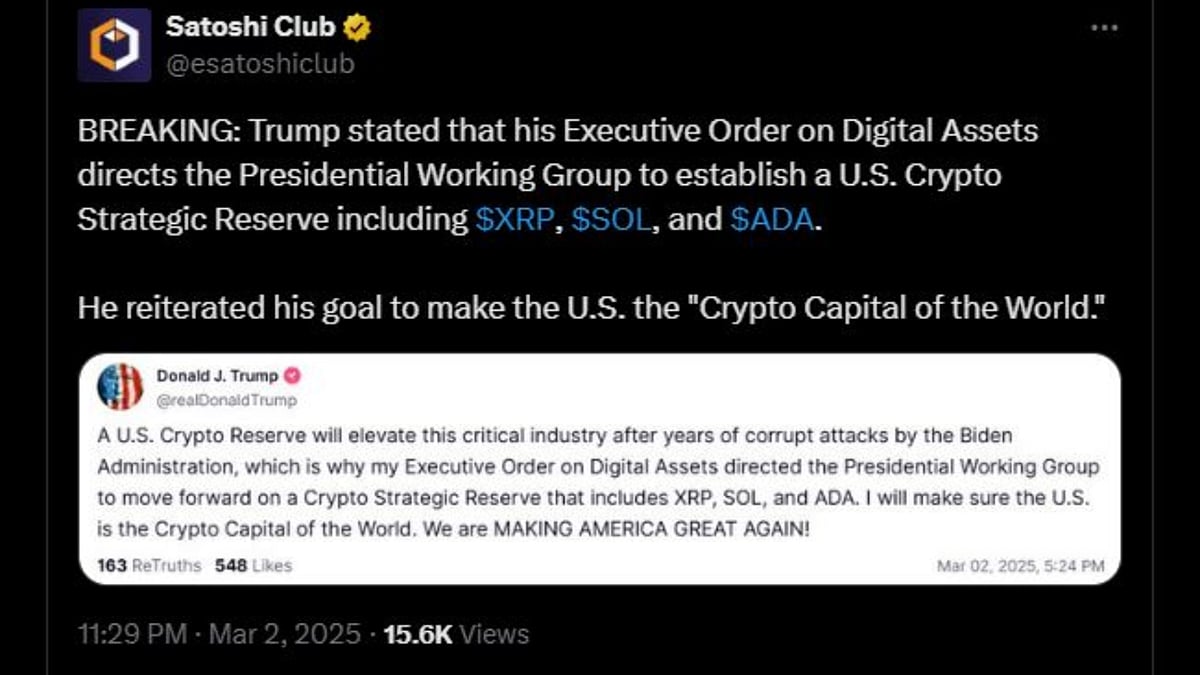This screenshot has width=1200, height=675.
Task: Click Donald J. Trump's flag avatar
Action: click(120, 388)
